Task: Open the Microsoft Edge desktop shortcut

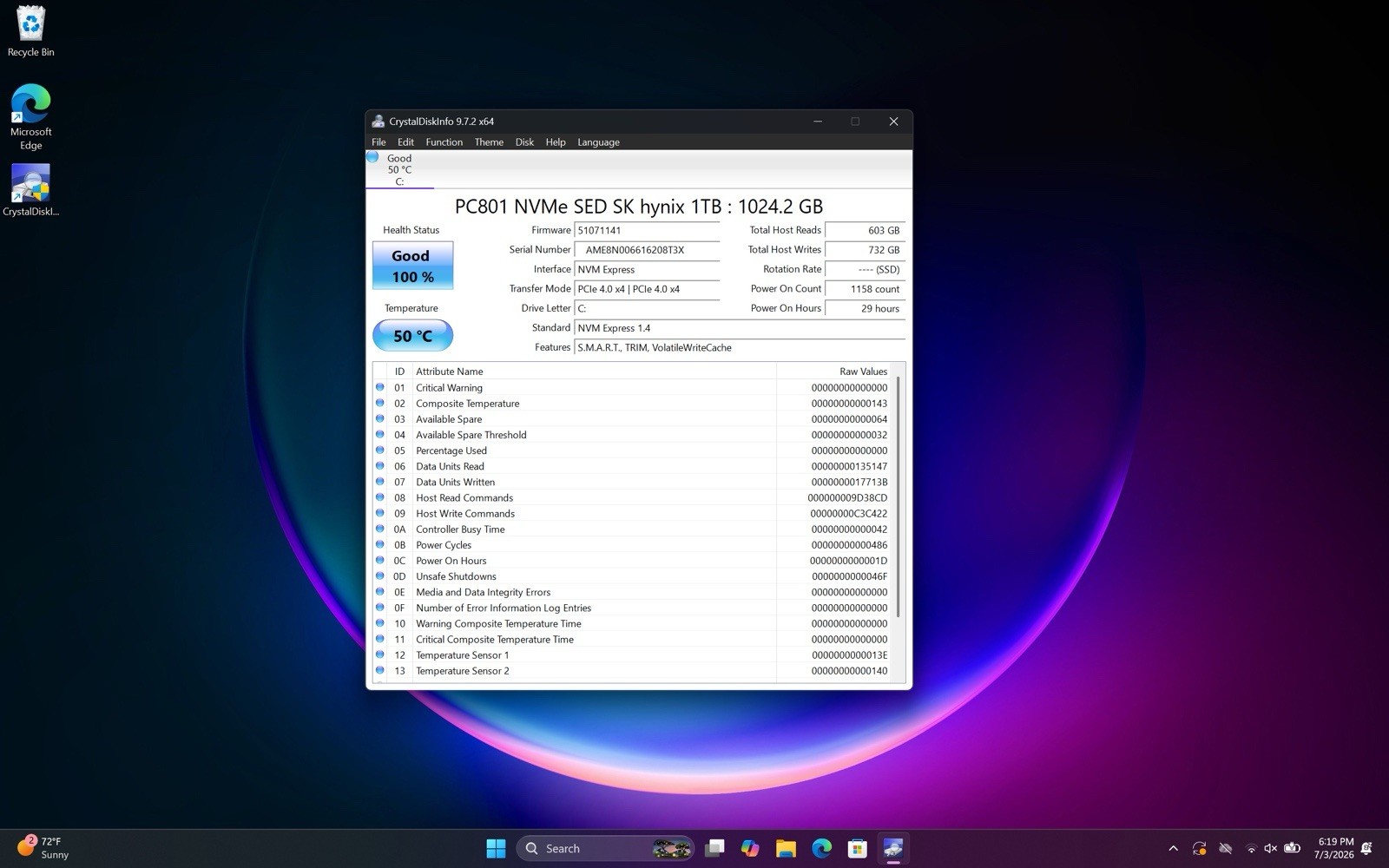Action: pyautogui.click(x=30, y=117)
